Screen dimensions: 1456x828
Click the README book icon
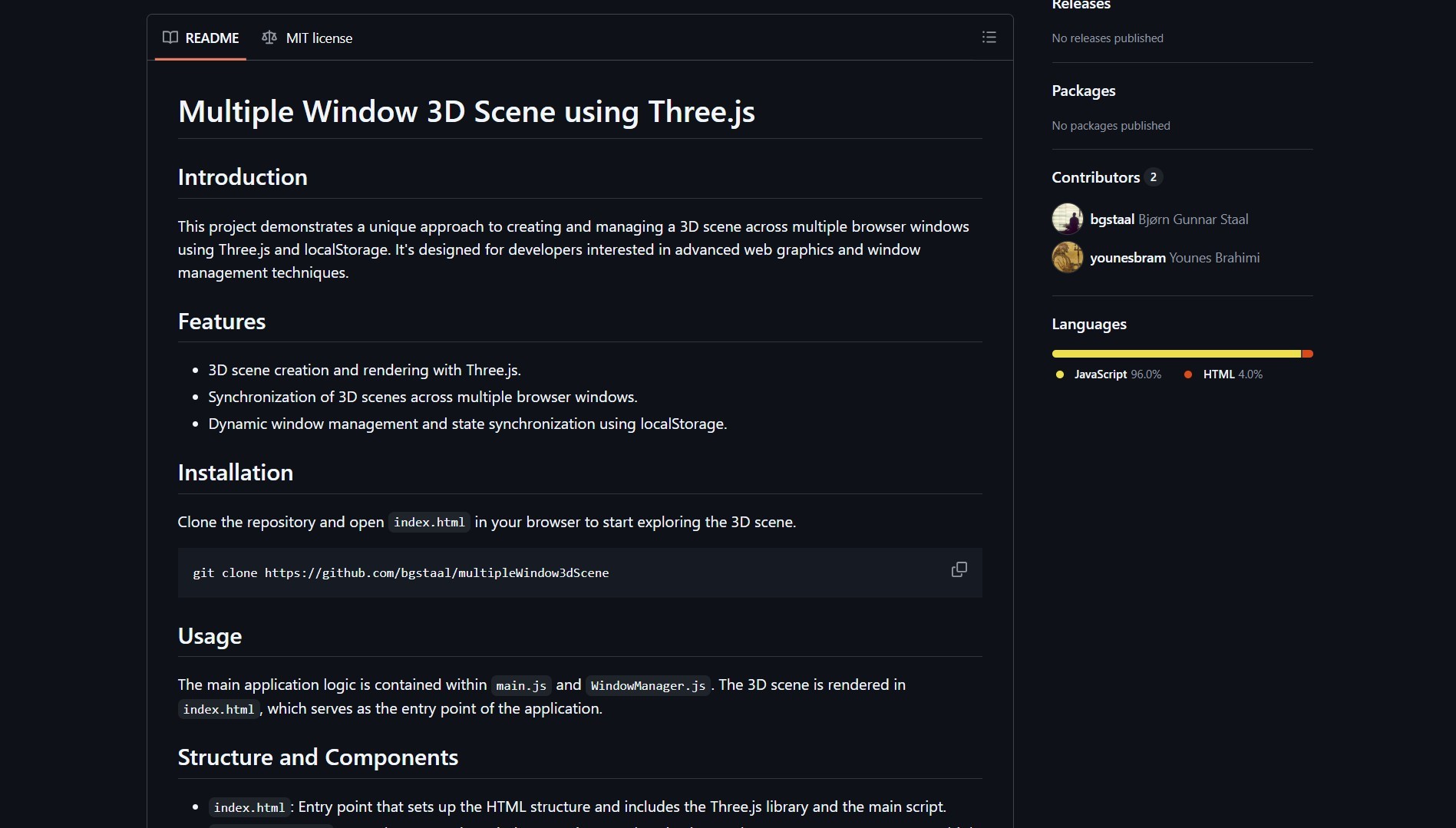point(170,38)
